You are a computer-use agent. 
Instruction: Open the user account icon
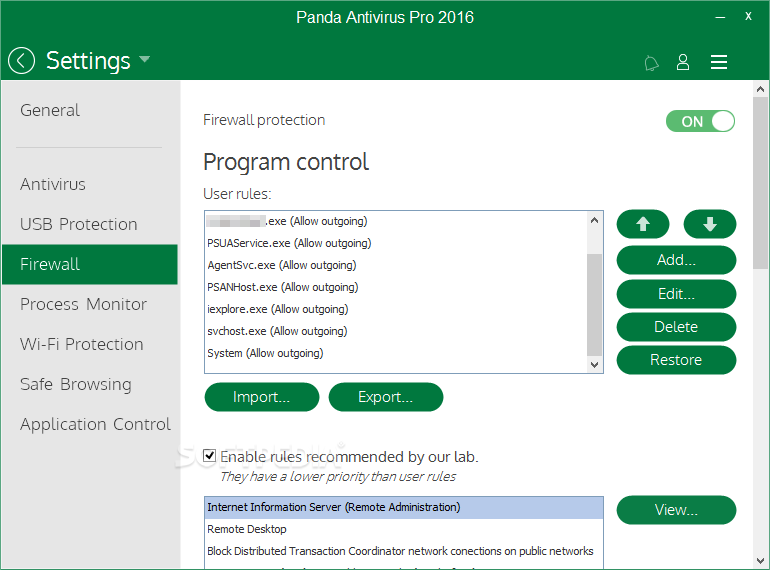click(x=683, y=62)
